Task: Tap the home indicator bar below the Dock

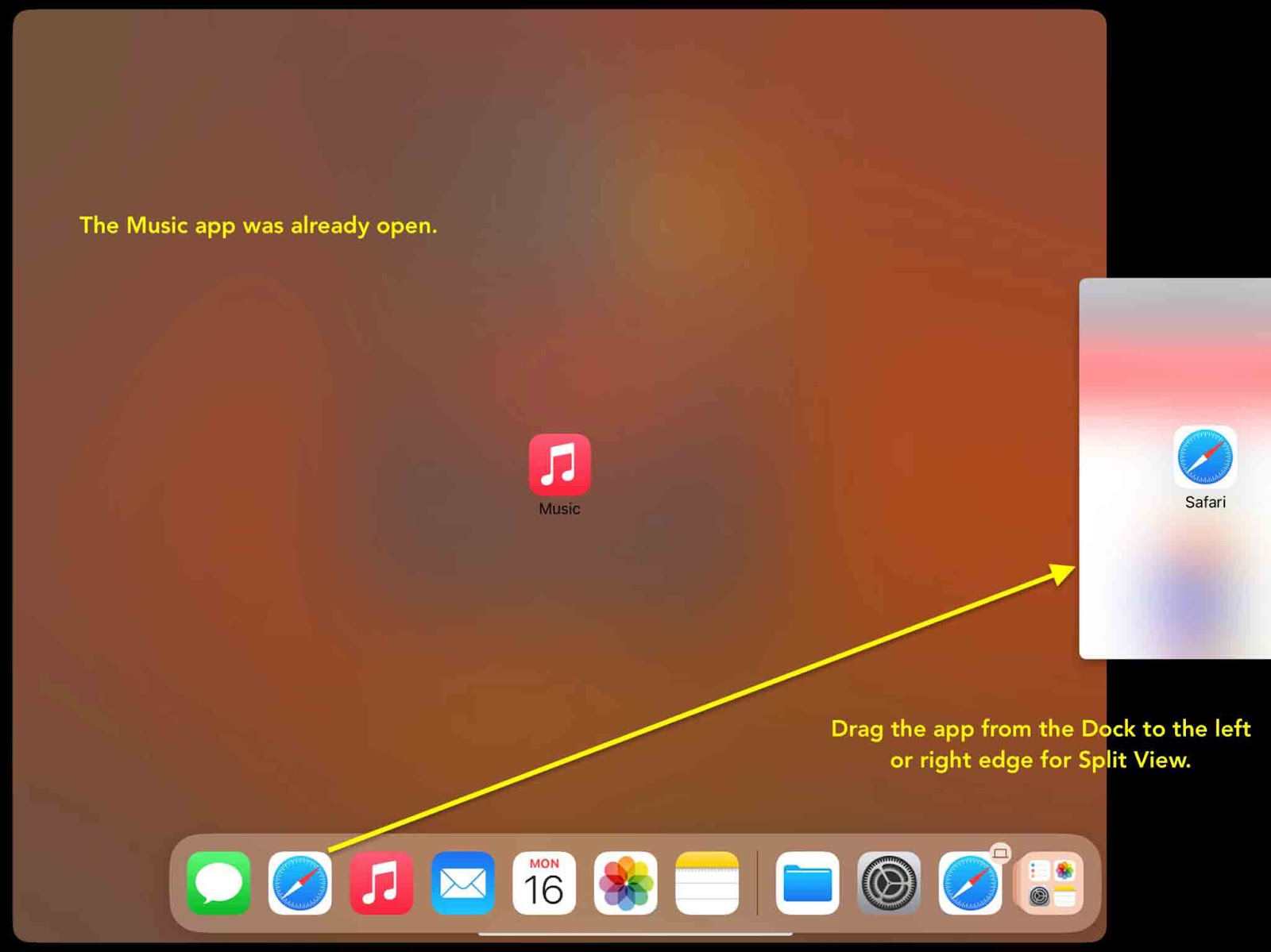Action: pyautogui.click(x=635, y=935)
